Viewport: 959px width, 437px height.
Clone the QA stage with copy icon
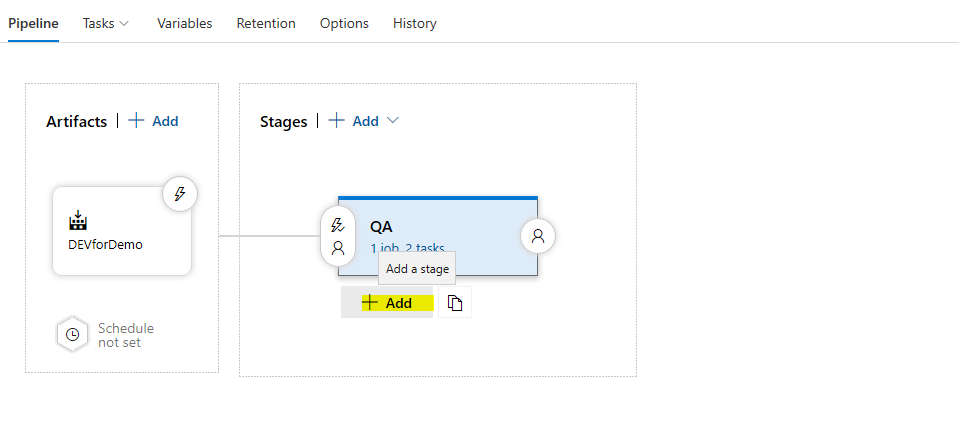click(x=454, y=303)
